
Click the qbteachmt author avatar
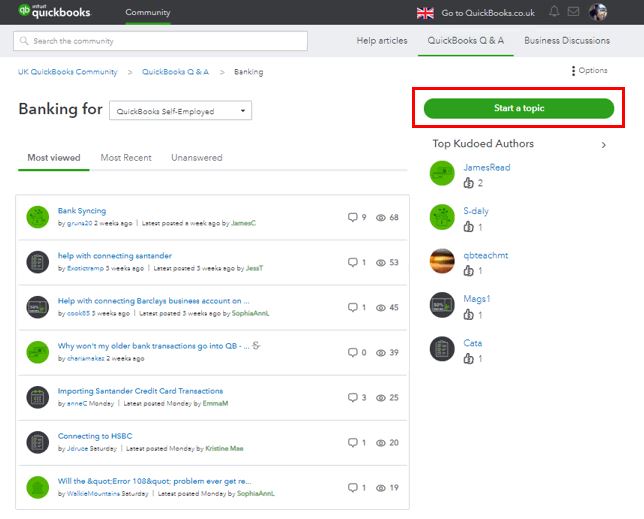click(x=442, y=261)
